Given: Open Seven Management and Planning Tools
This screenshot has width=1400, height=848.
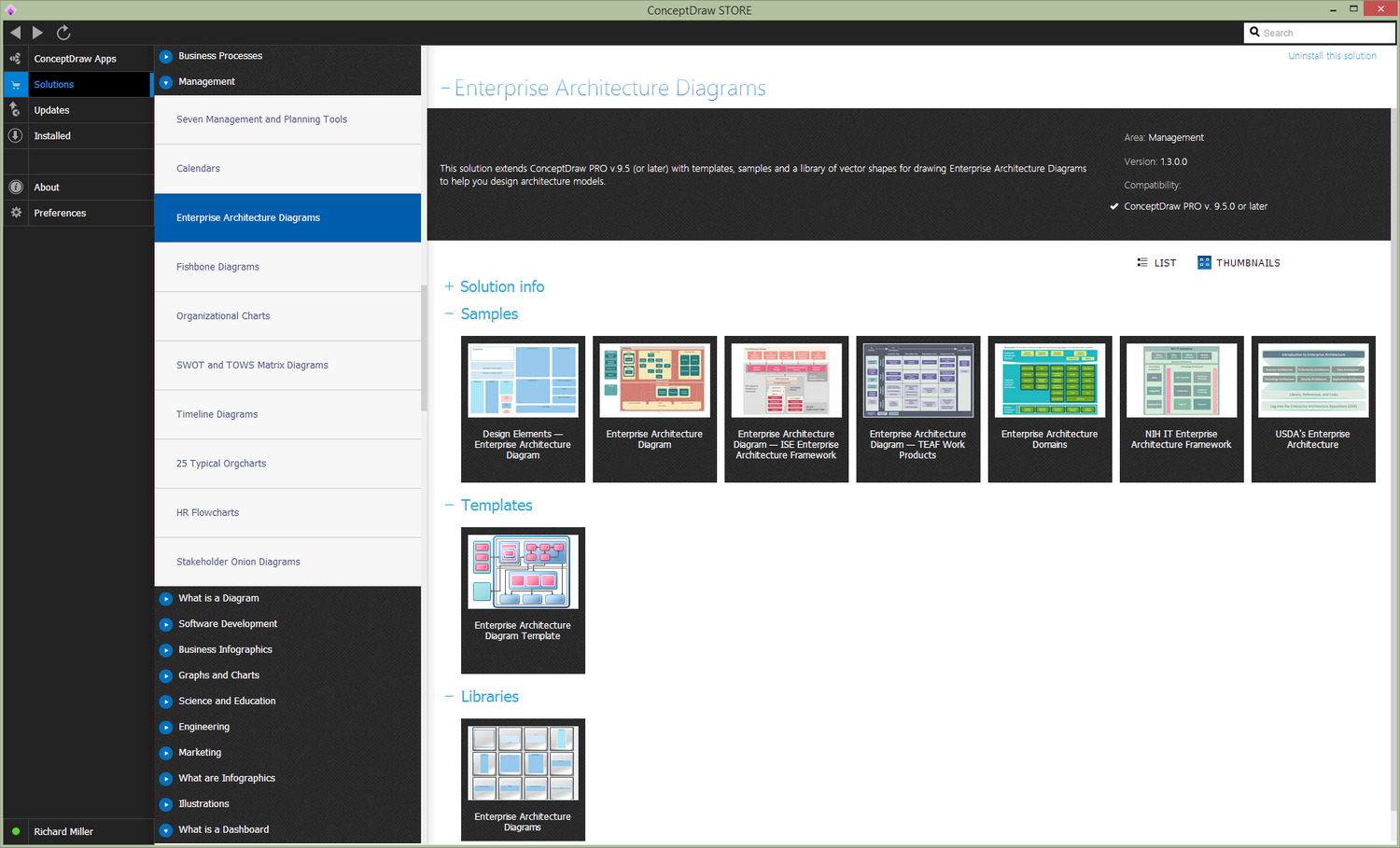Looking at the screenshot, I should (287, 119).
